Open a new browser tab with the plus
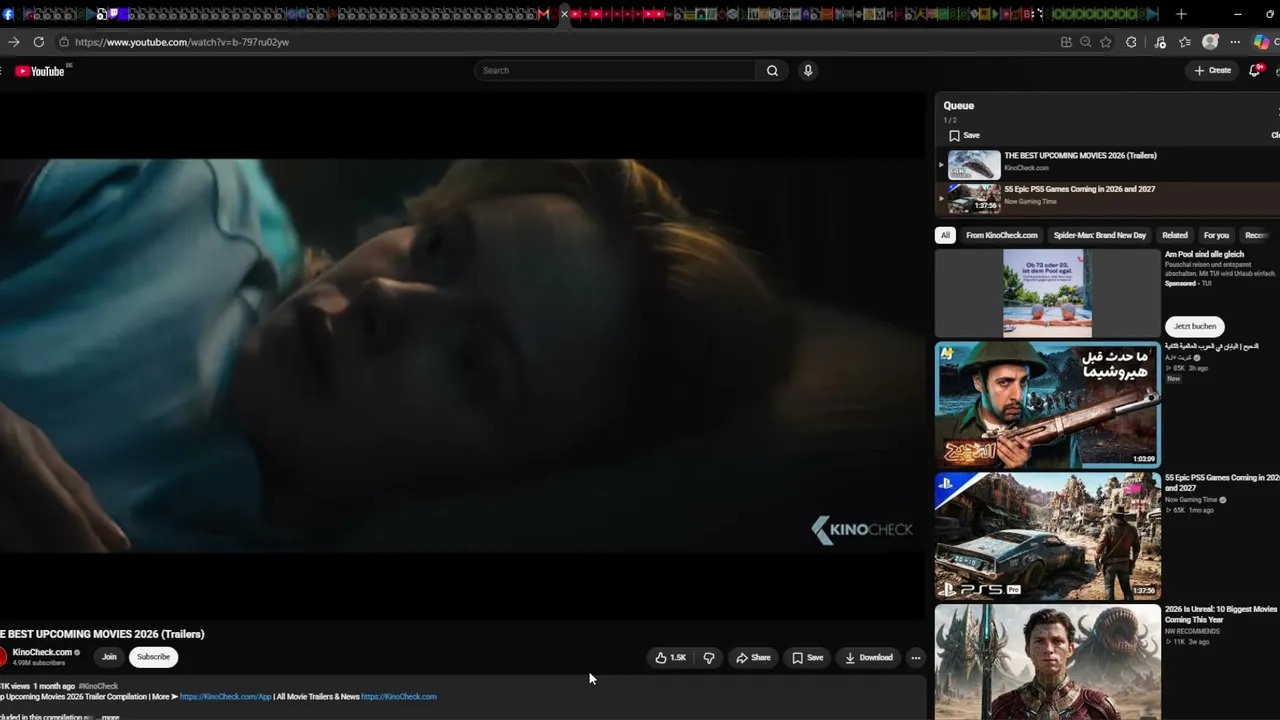Viewport: 1280px width, 720px height. coord(1181,14)
